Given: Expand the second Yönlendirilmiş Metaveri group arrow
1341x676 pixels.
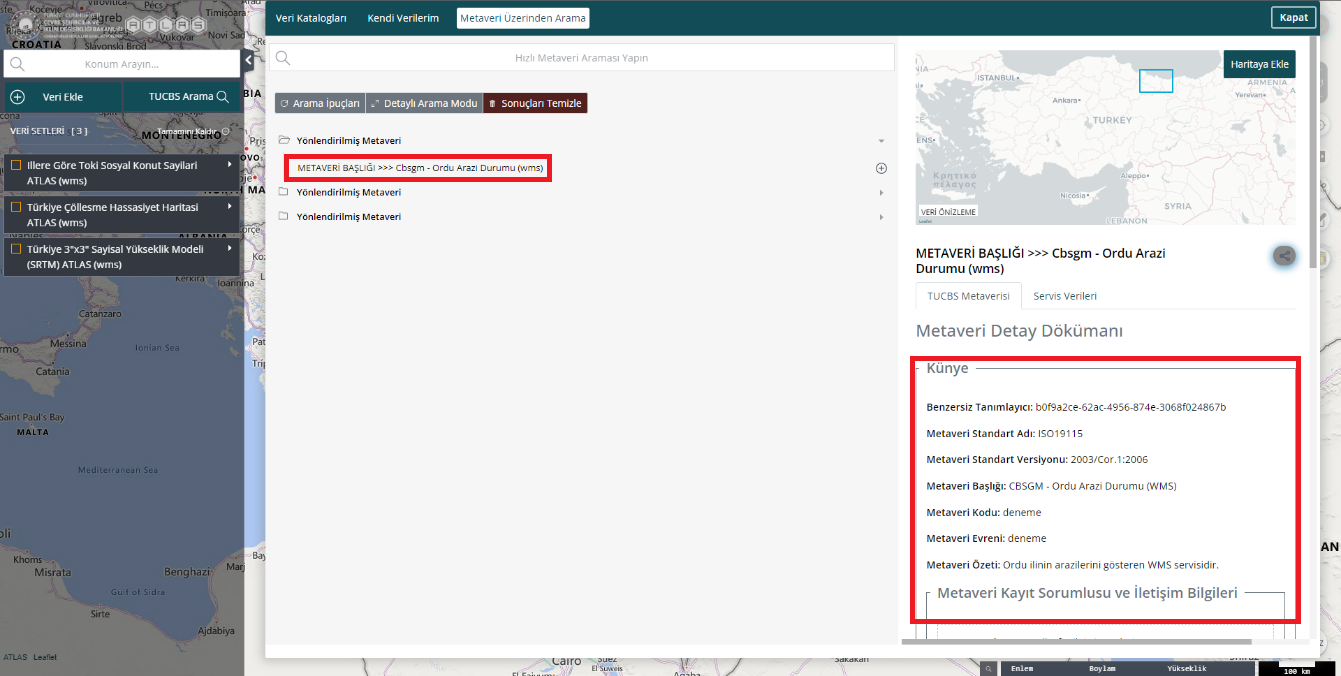Looking at the screenshot, I should coord(881,192).
